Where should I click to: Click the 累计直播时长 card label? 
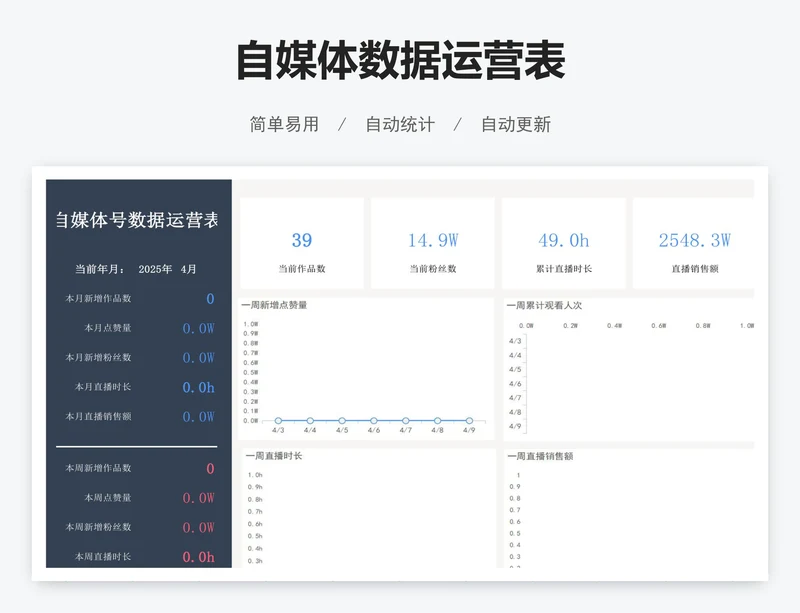point(564,269)
